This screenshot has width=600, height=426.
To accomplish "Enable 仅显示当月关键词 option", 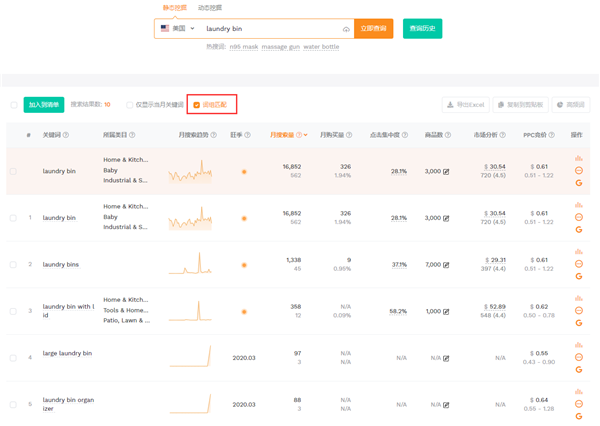I will coord(130,104).
